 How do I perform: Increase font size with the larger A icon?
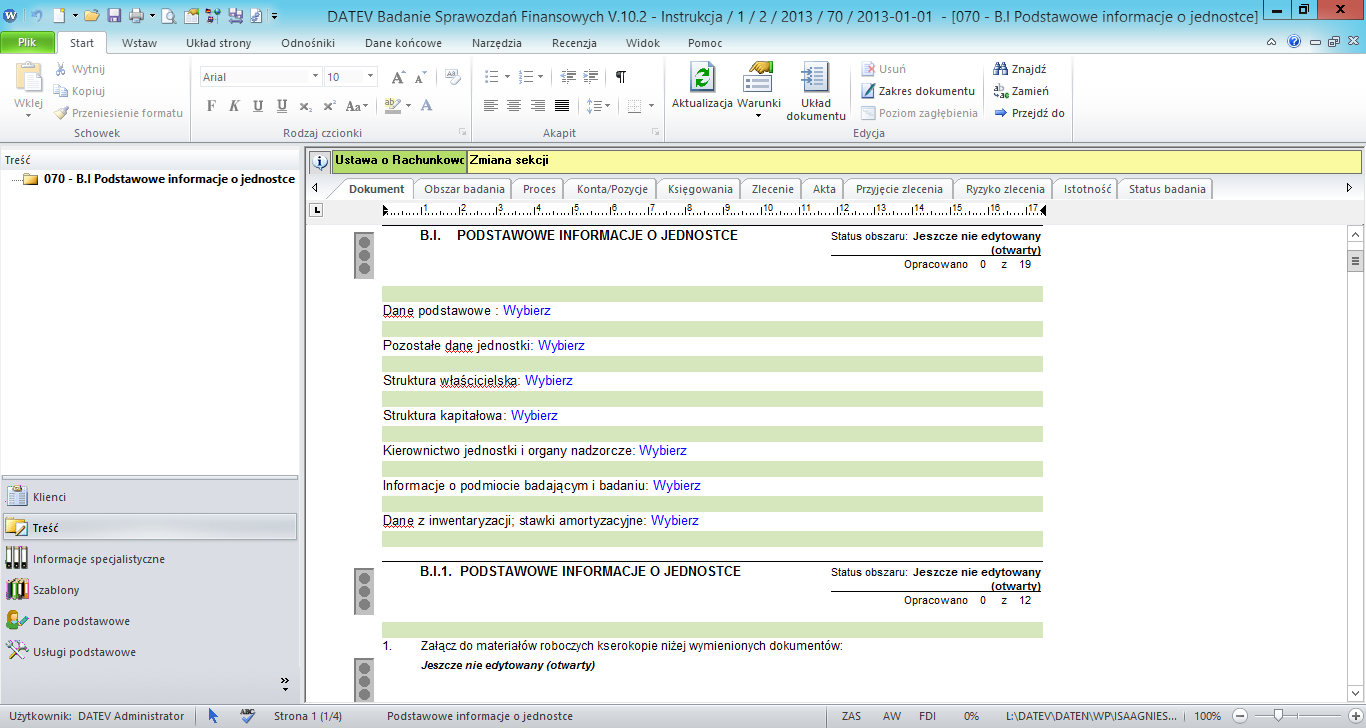398,77
